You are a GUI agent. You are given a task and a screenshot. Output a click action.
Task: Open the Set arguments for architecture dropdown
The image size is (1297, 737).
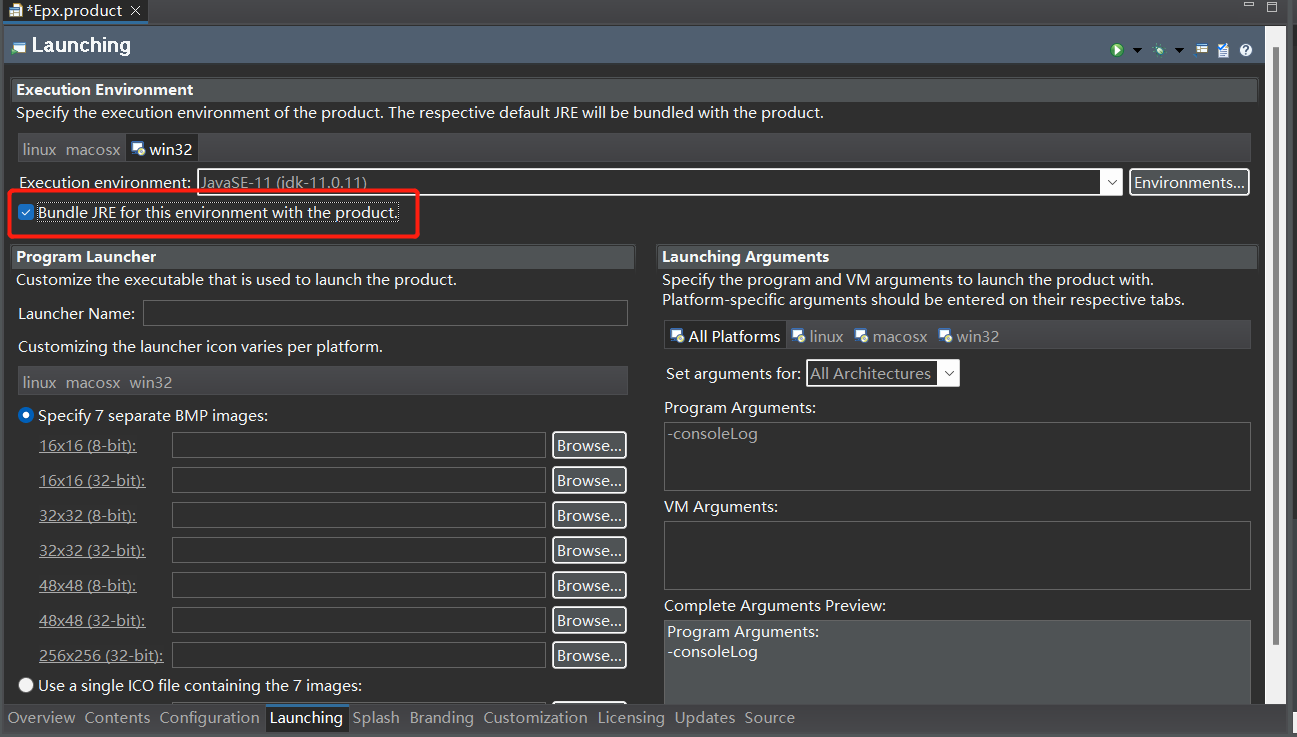(883, 373)
